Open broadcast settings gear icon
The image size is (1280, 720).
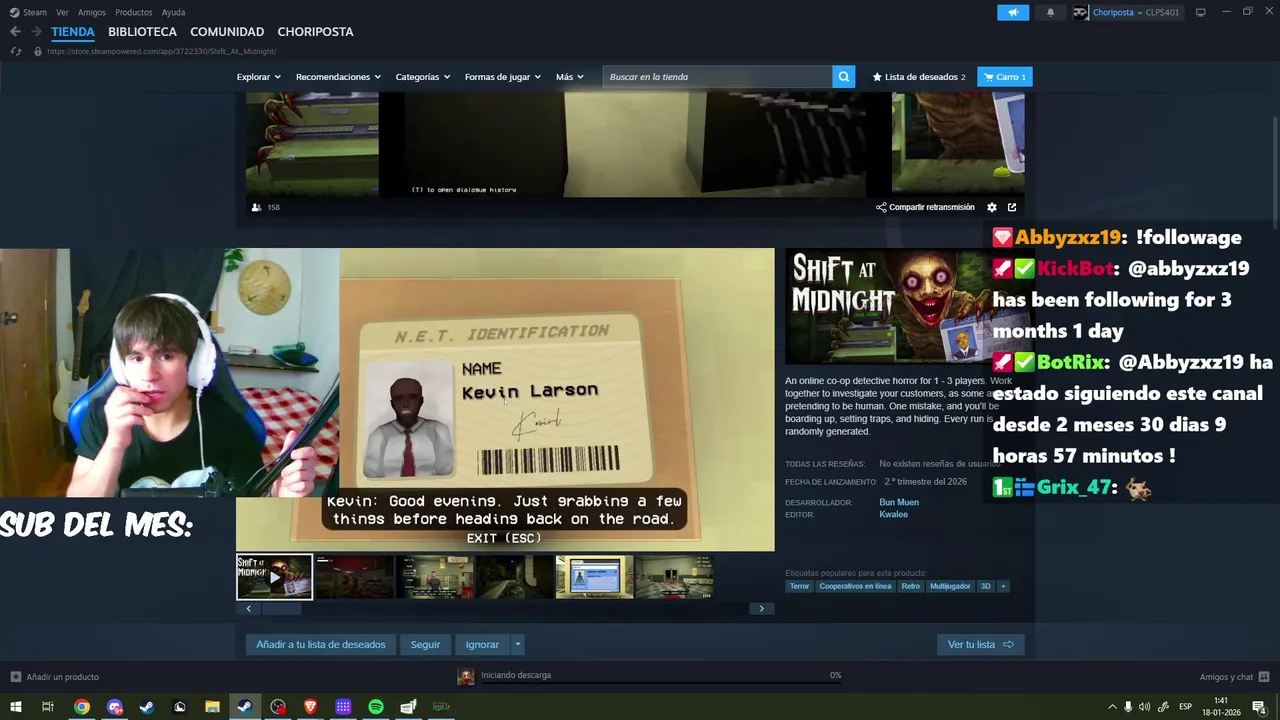pos(992,207)
